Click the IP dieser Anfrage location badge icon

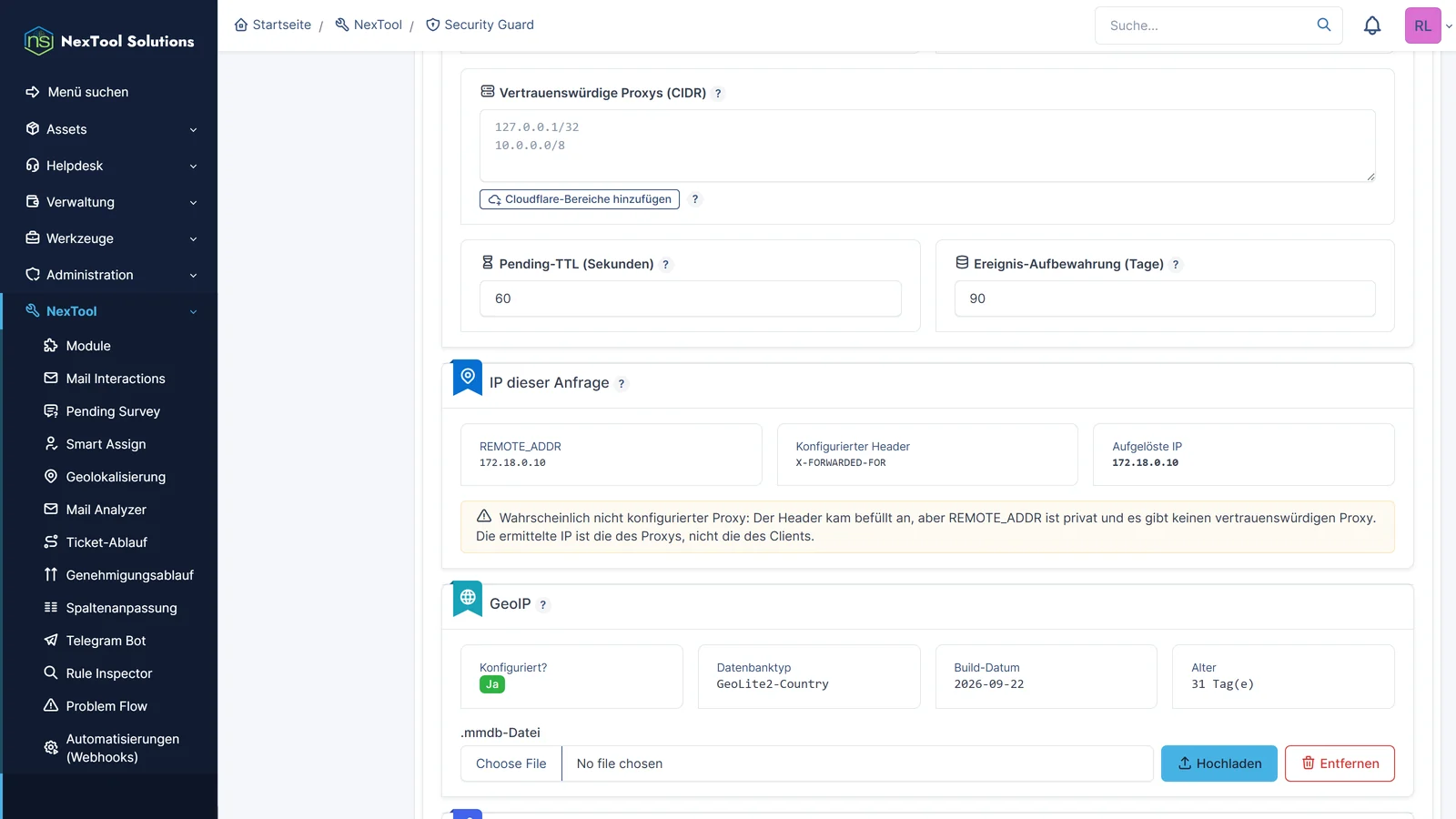pyautogui.click(x=468, y=378)
